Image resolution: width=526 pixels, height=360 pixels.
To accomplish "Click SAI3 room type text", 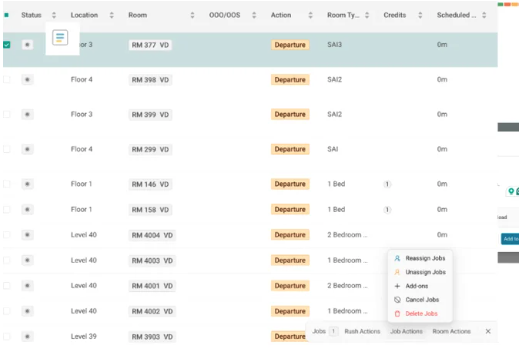I will [334, 45].
